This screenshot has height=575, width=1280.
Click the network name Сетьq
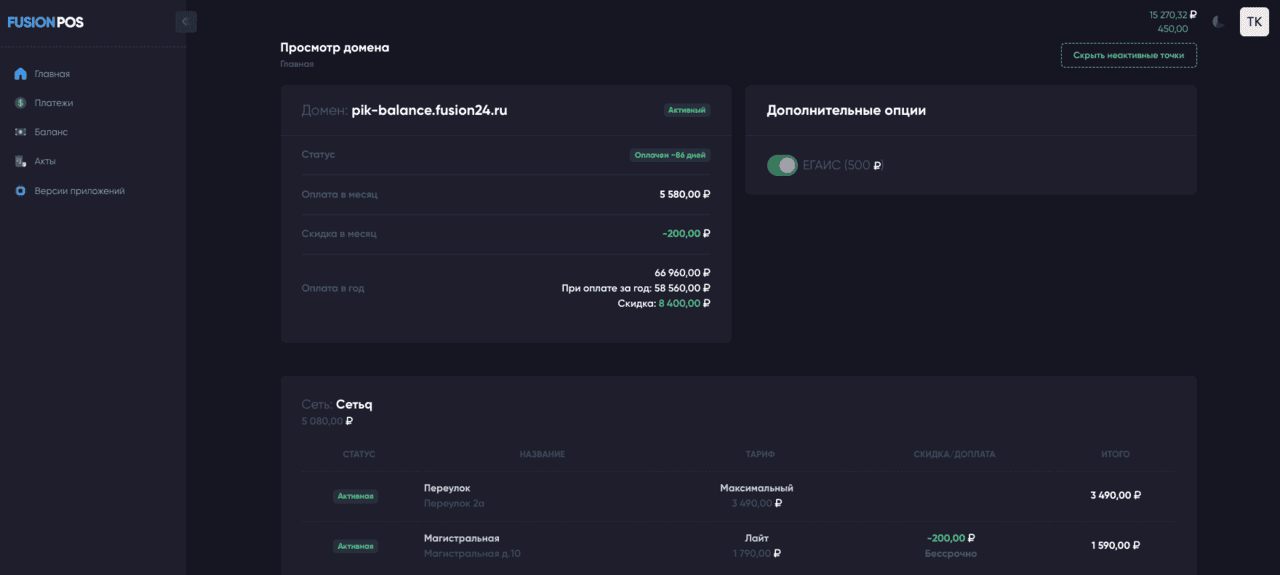pyautogui.click(x=354, y=404)
